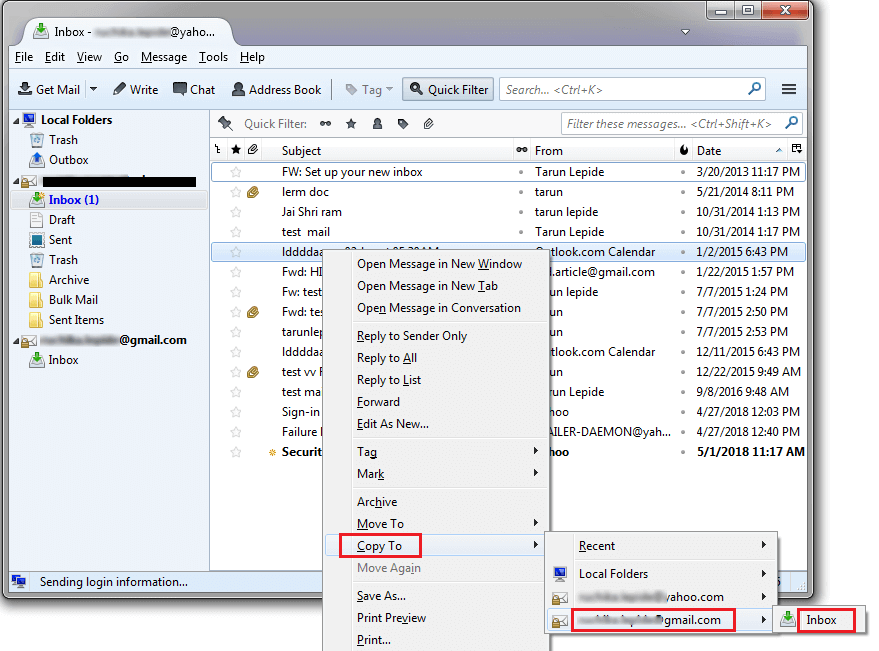879x651 pixels.
Task: Select "Copy To" in the context menu
Action: tap(379, 546)
